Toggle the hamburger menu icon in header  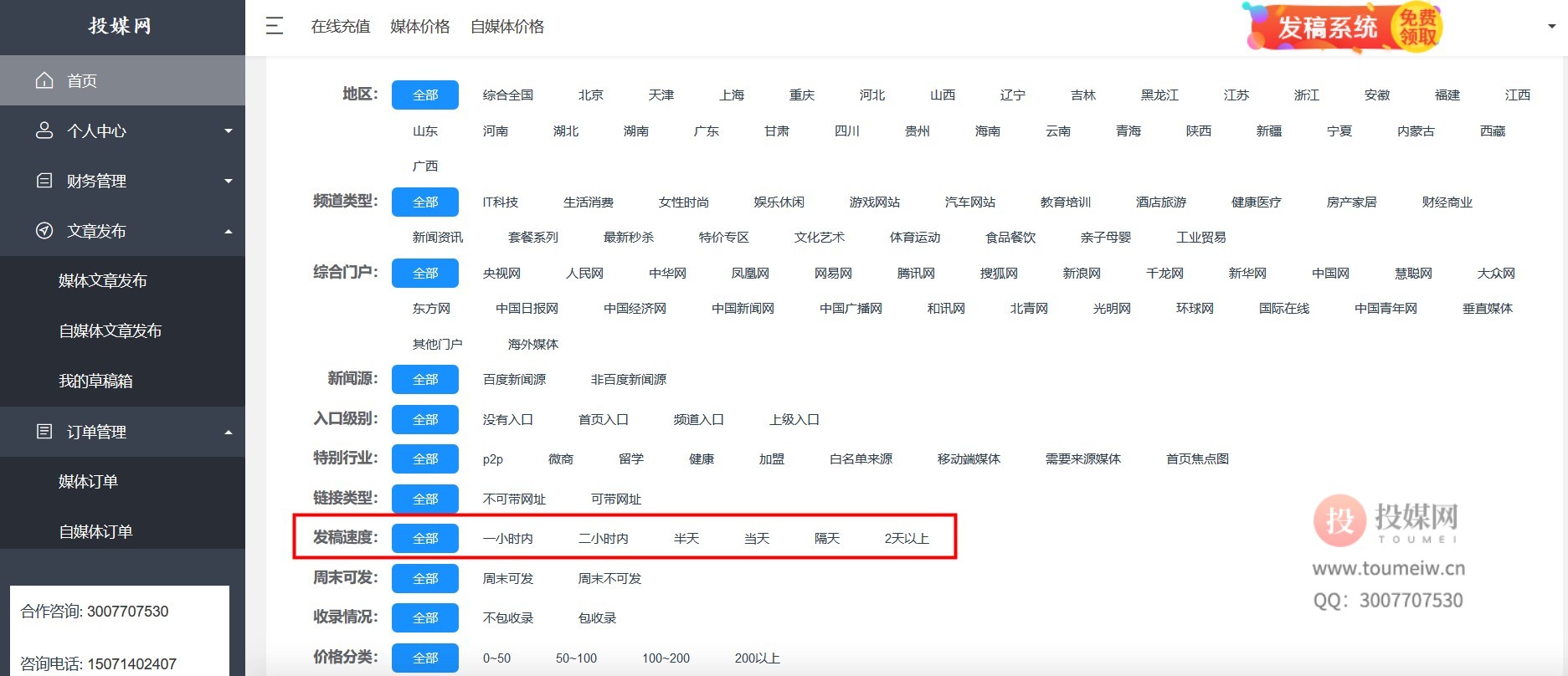pos(275,26)
